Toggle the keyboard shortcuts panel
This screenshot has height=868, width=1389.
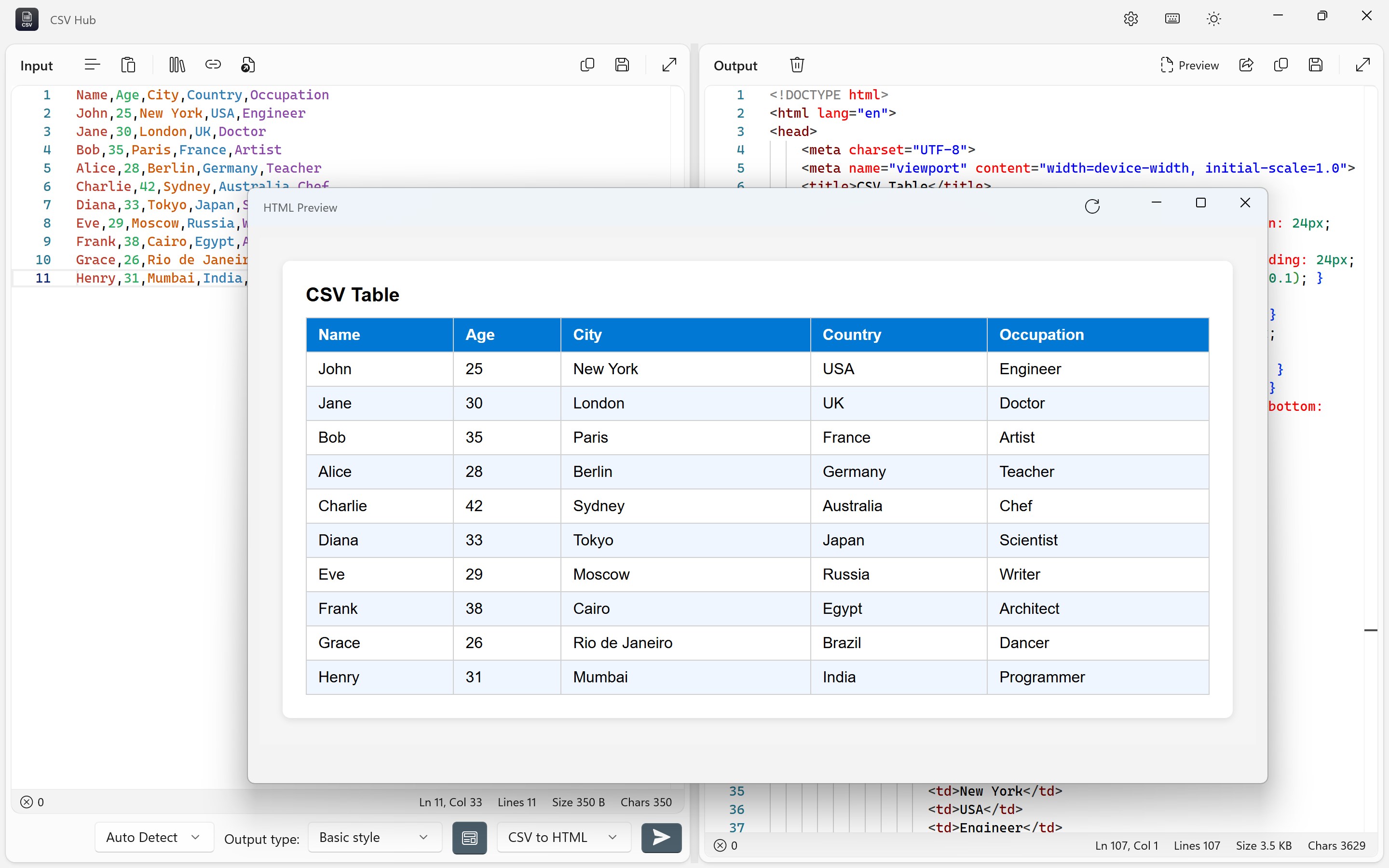[1172, 18]
